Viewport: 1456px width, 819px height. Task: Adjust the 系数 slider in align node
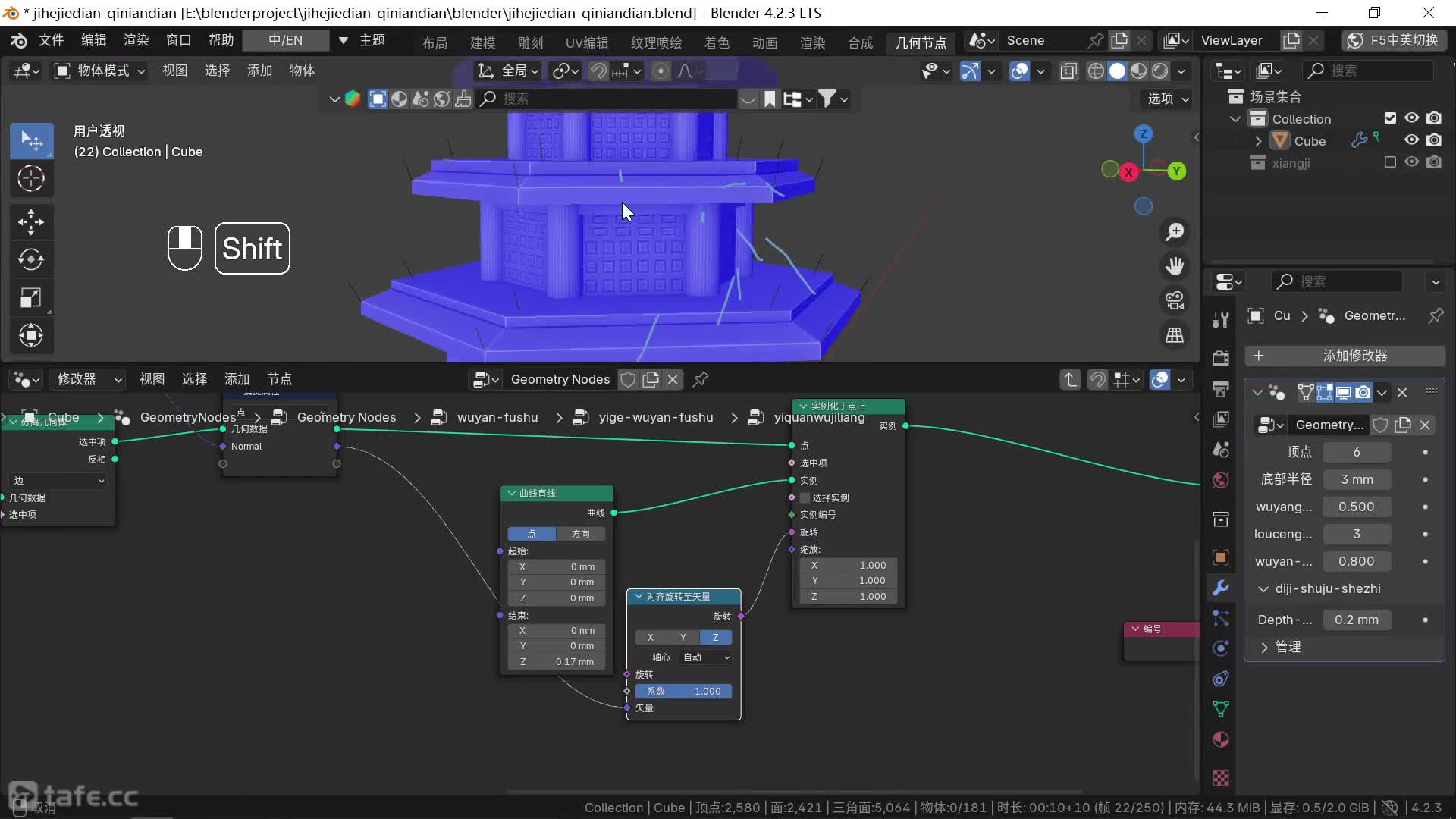tap(683, 691)
